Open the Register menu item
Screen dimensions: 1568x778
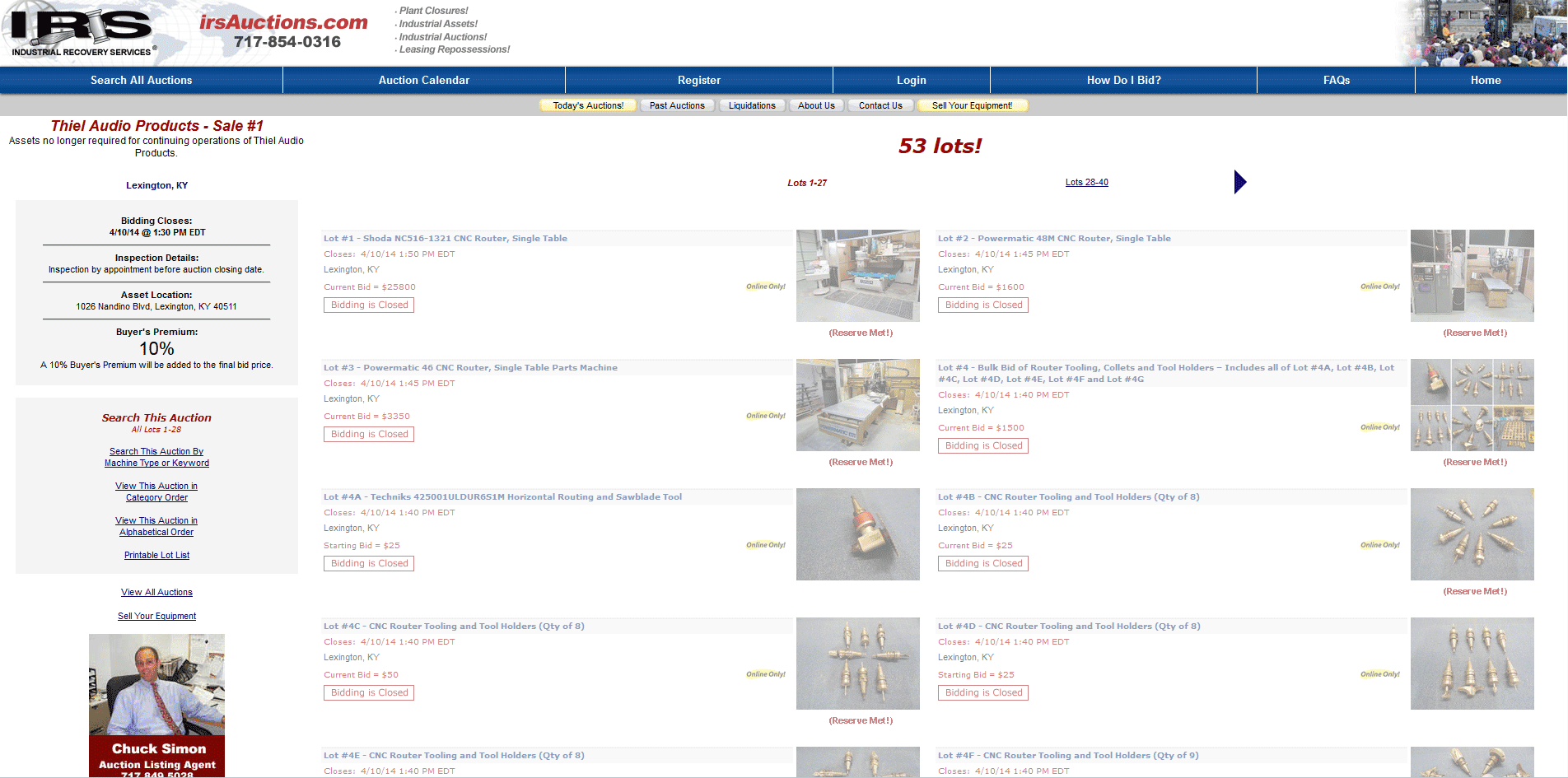(699, 80)
